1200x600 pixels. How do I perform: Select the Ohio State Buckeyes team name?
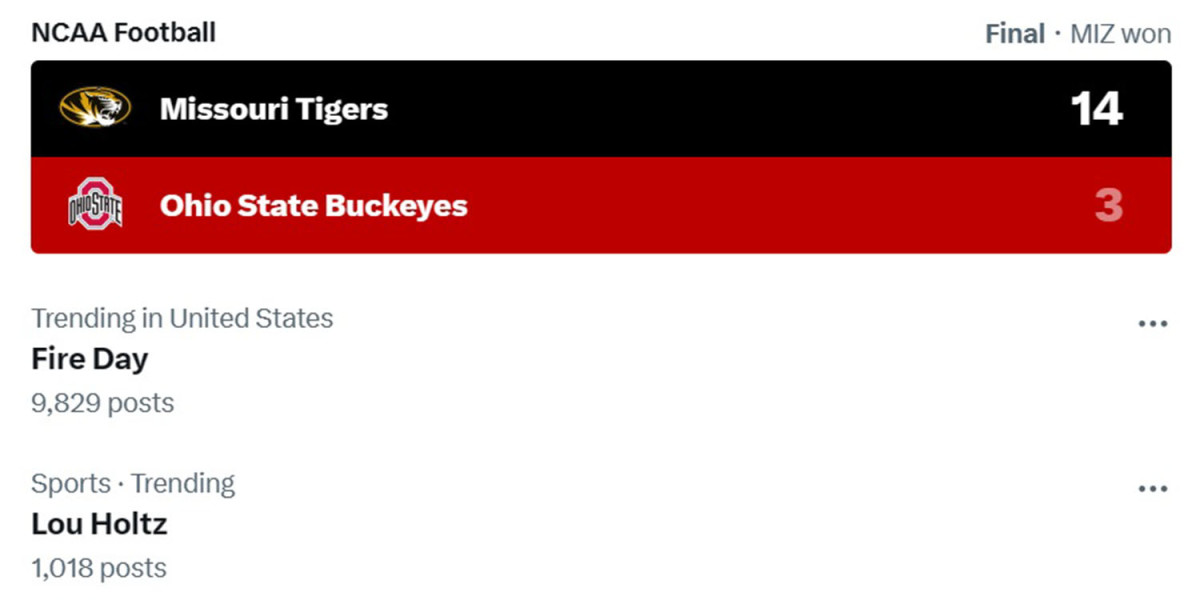[x=313, y=205]
